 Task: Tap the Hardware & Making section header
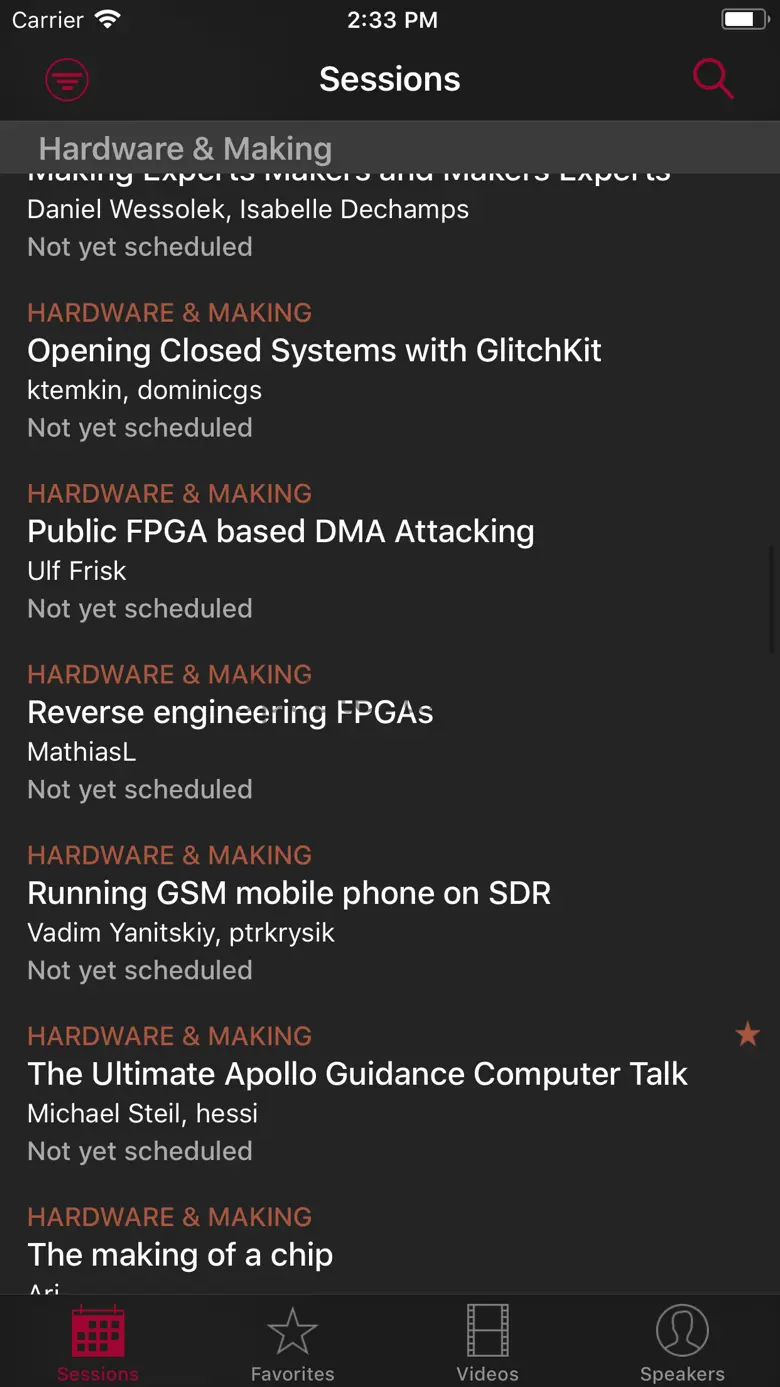(185, 149)
